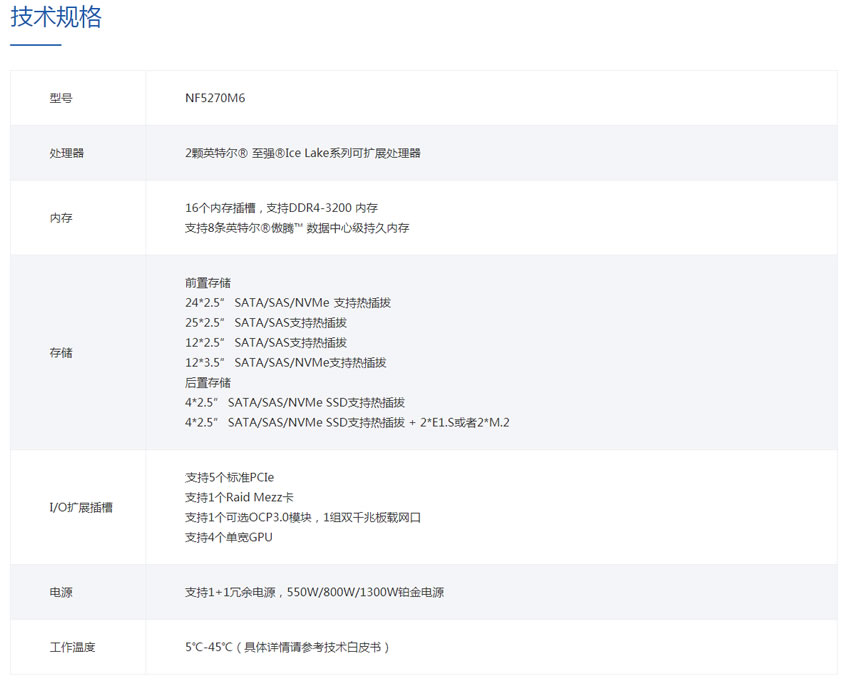
Task: Click the 12*3.5" SATA/SAS/NVMe line
Action: coord(286,363)
